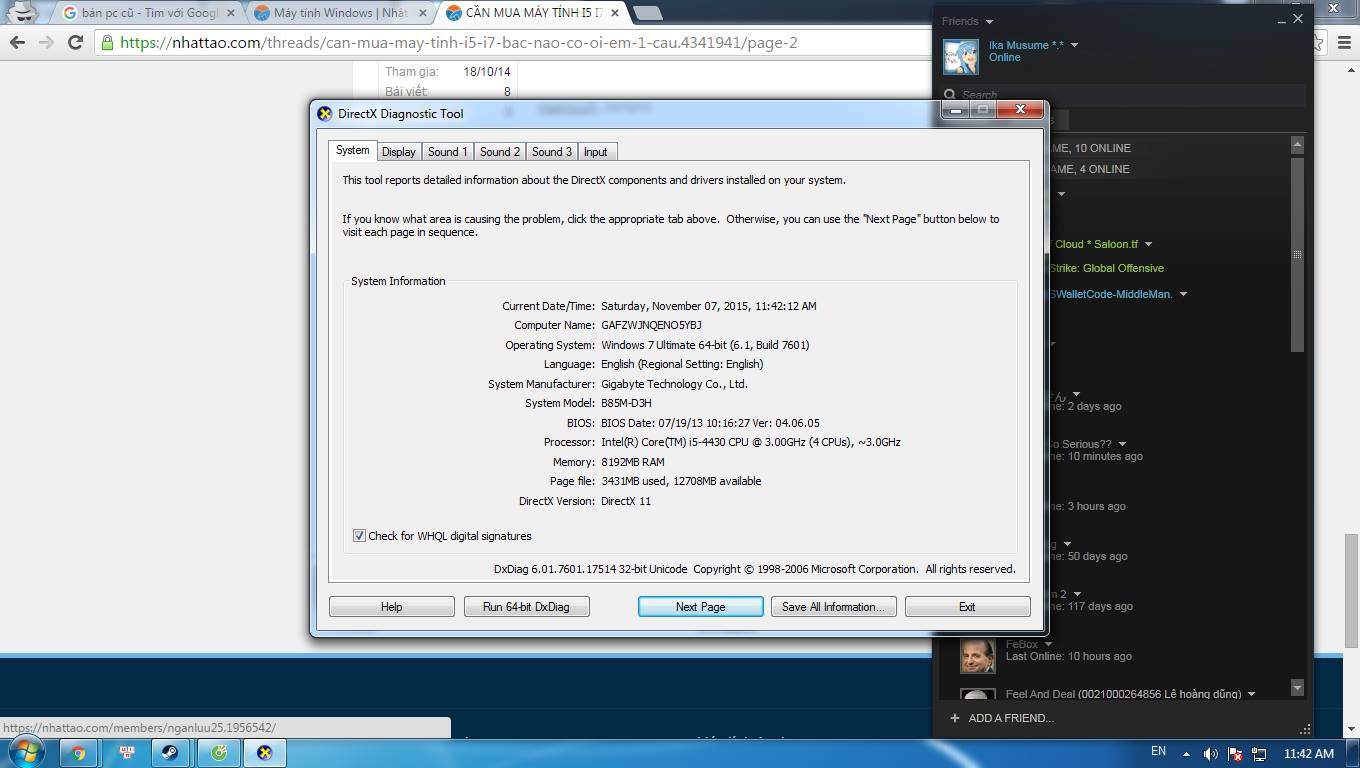Click the volume speaker tray icon
The width and height of the screenshot is (1360, 768).
click(x=1210, y=753)
